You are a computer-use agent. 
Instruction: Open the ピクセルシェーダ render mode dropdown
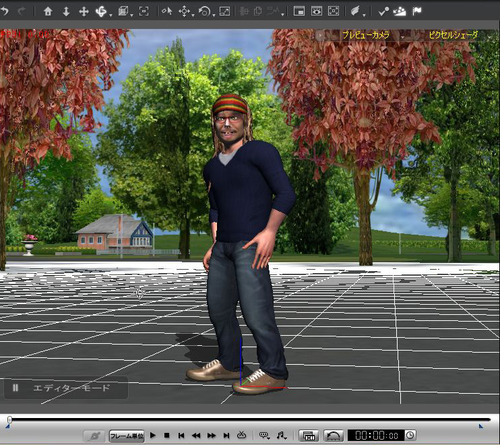coord(453,35)
